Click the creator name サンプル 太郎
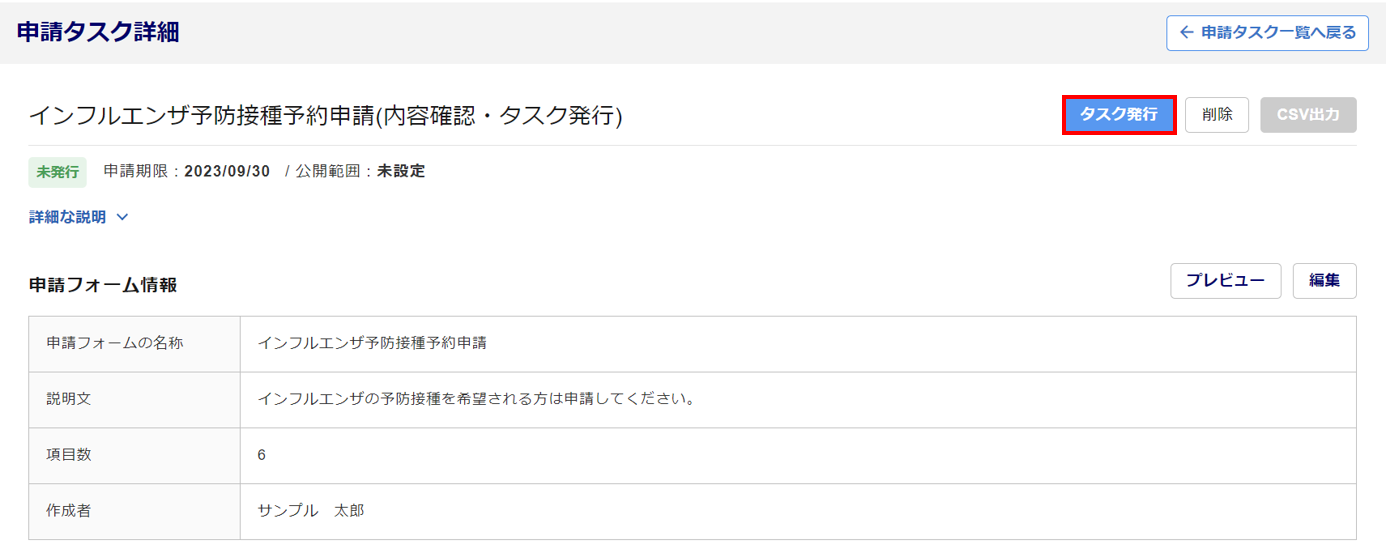 coord(311,511)
